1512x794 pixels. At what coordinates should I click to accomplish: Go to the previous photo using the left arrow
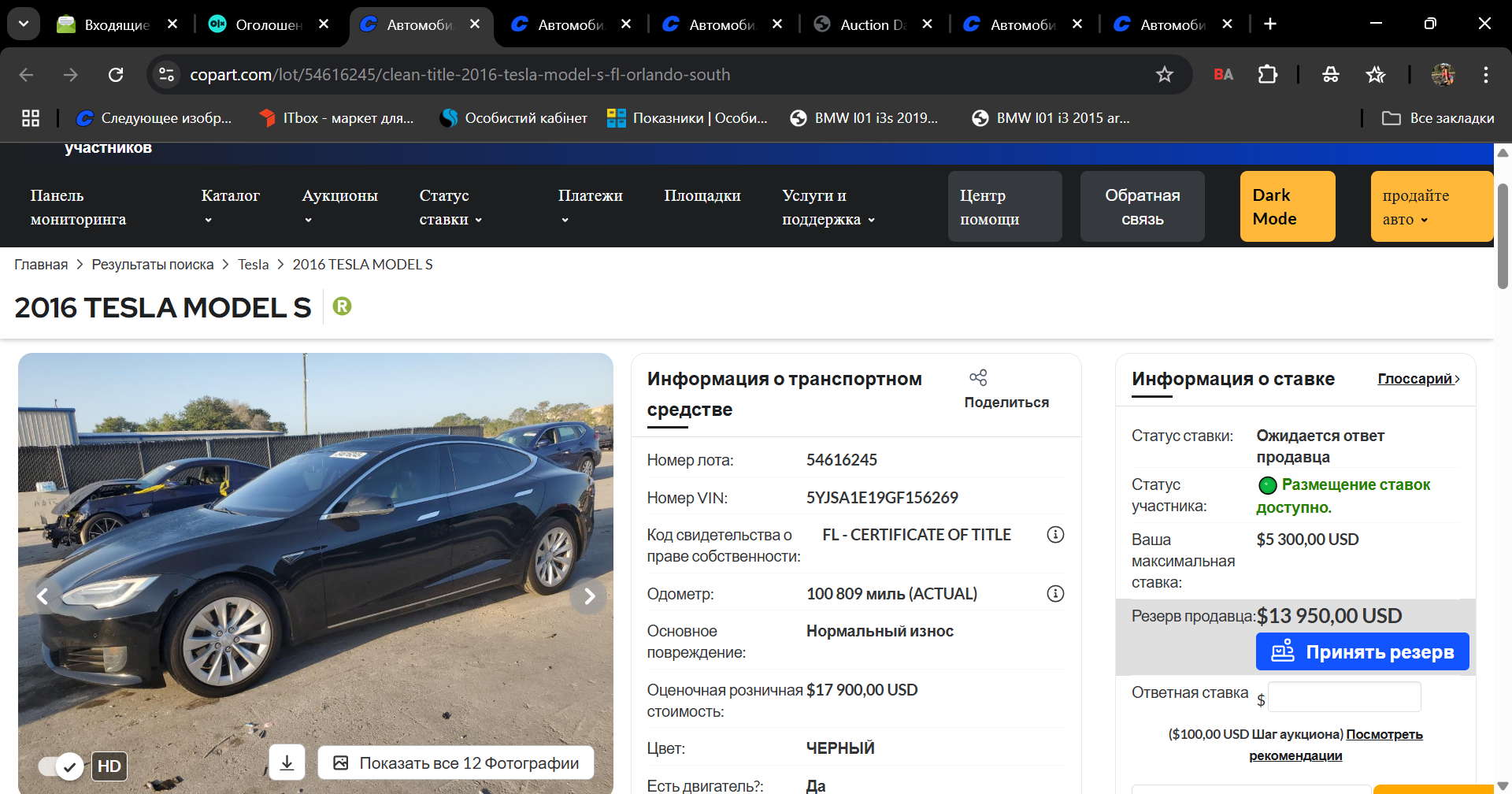tap(43, 596)
